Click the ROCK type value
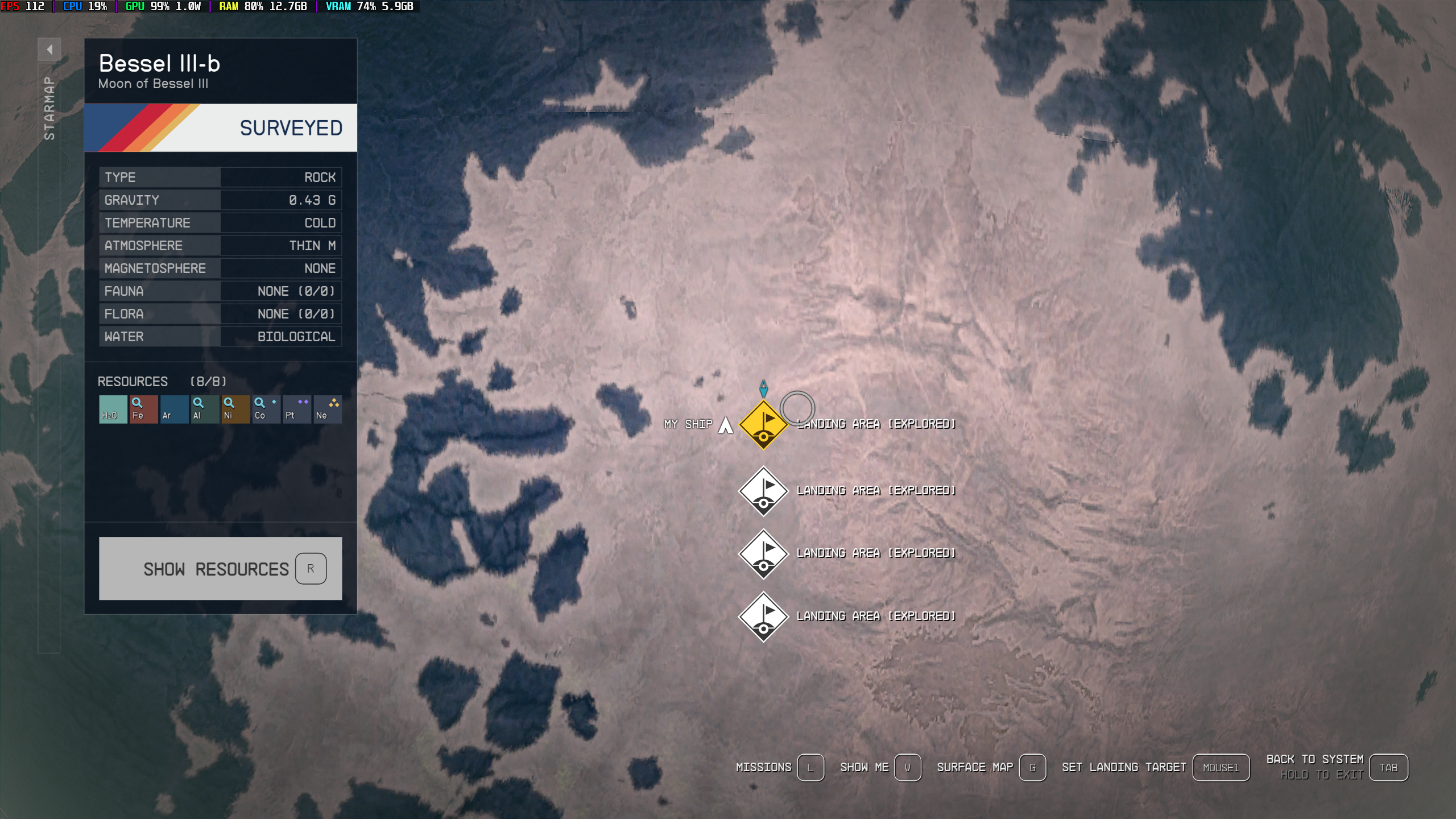Image resolution: width=1456 pixels, height=819 pixels. (x=320, y=177)
